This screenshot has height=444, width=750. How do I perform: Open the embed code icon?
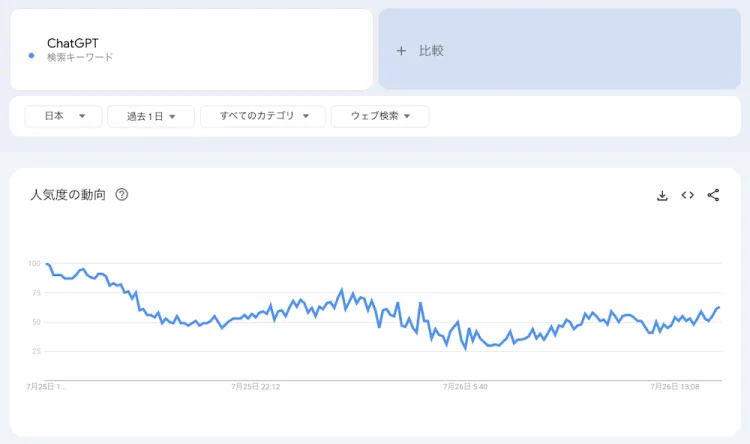tap(687, 195)
